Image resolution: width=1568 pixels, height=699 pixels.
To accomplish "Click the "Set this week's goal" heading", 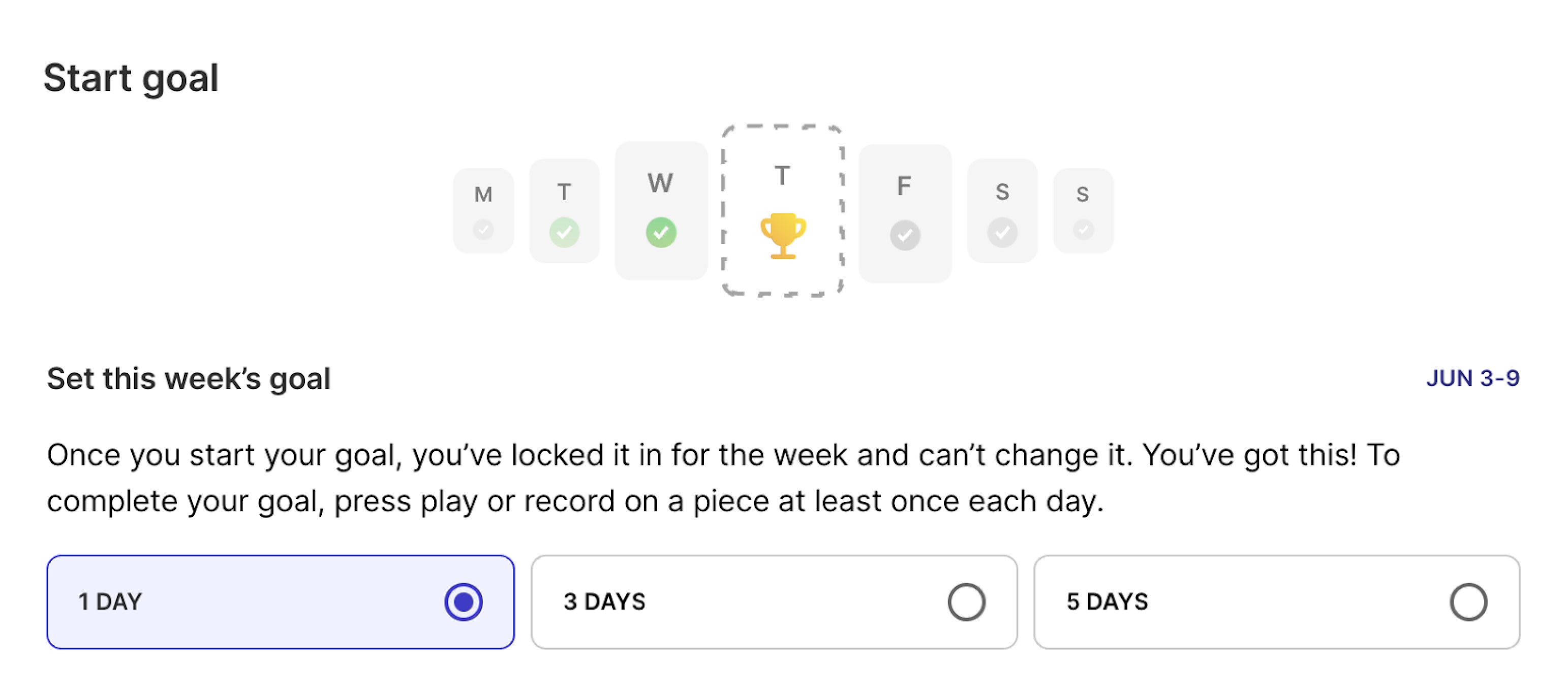I will [x=189, y=378].
